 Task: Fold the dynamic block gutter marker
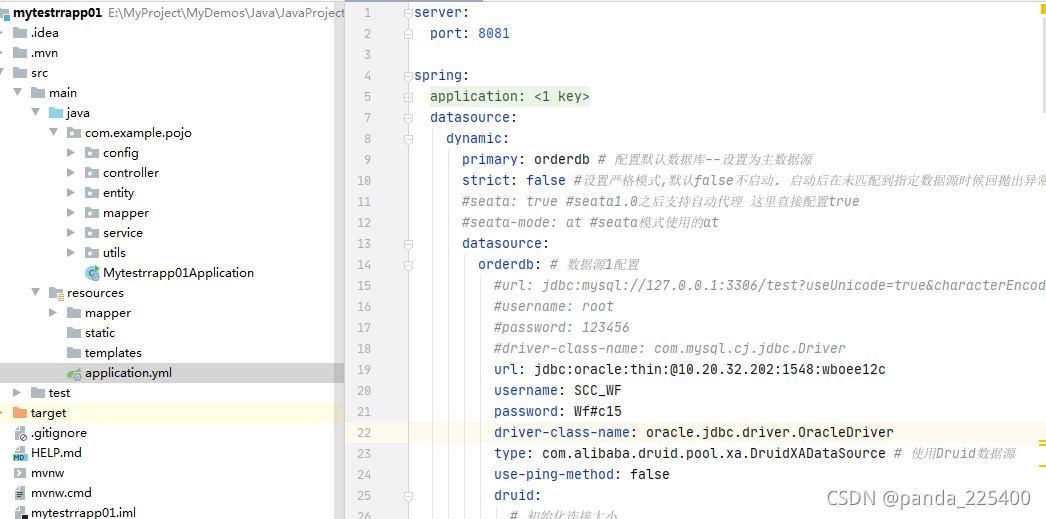coord(408,139)
